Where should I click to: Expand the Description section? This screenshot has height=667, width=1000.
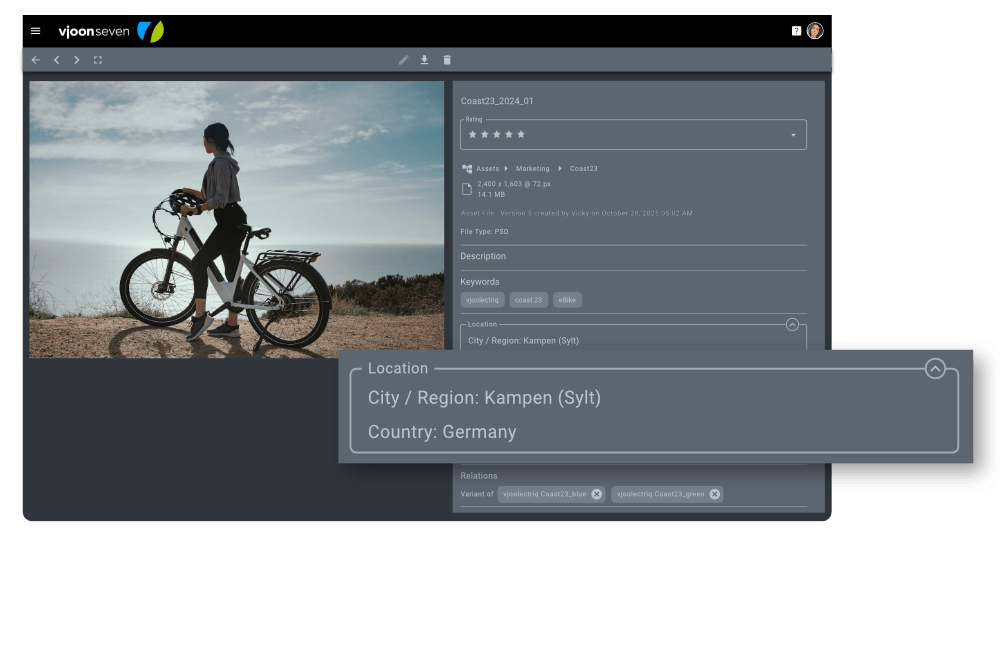[x=483, y=257]
